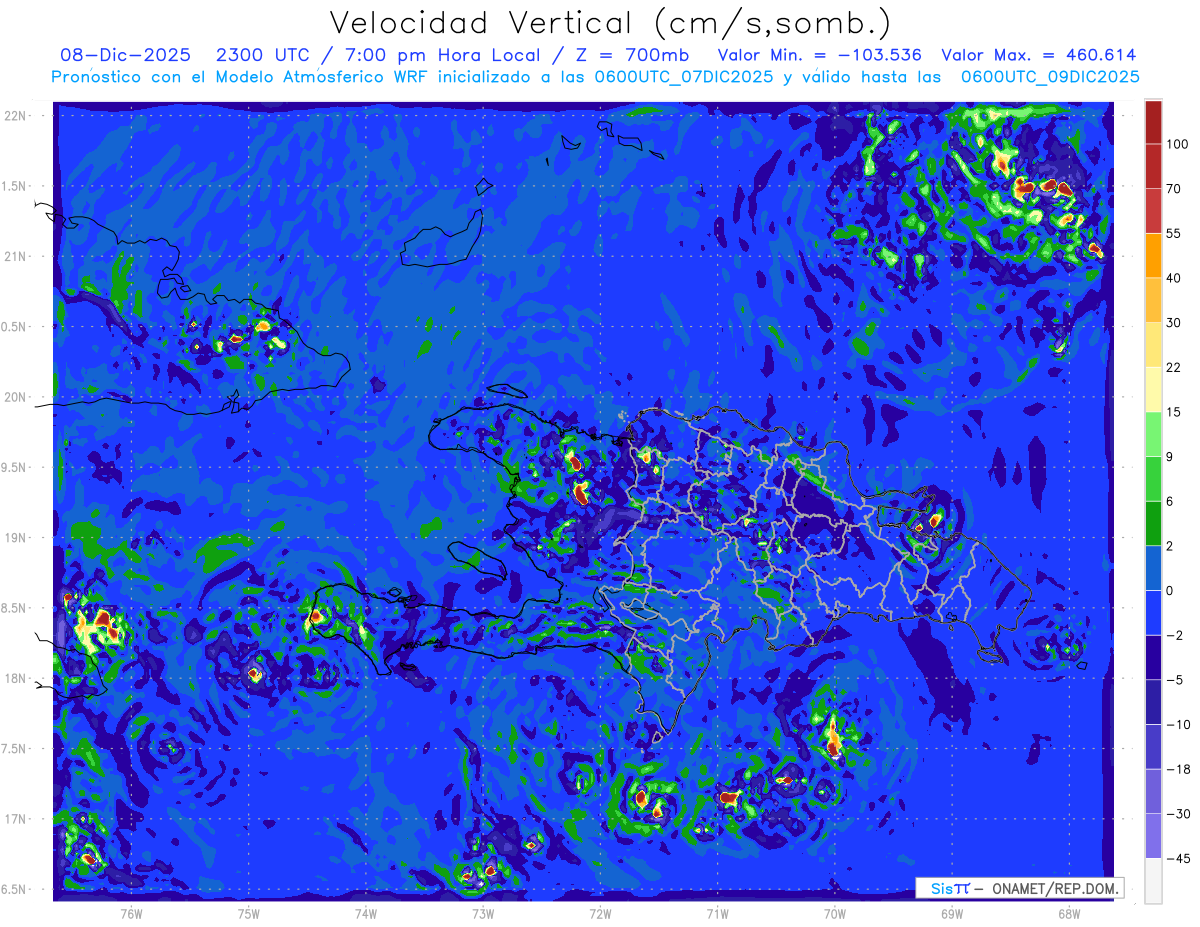Click the "74W" longitude label
The width and height of the screenshot is (1200, 927).
click(366, 913)
